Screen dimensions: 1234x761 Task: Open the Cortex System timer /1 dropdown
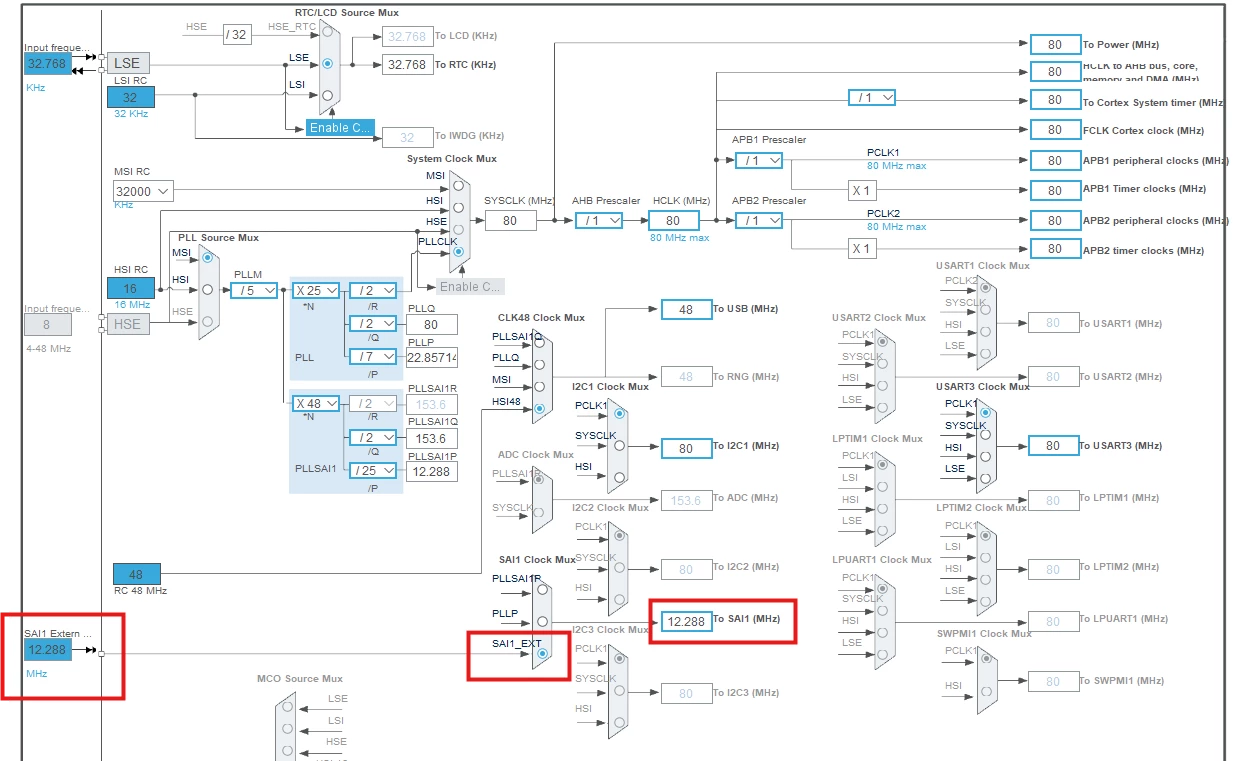872,97
